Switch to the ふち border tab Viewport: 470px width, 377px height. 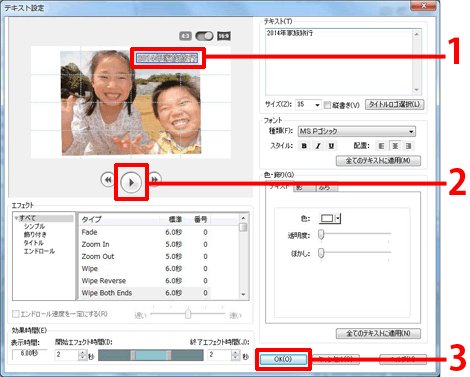[x=327, y=188]
